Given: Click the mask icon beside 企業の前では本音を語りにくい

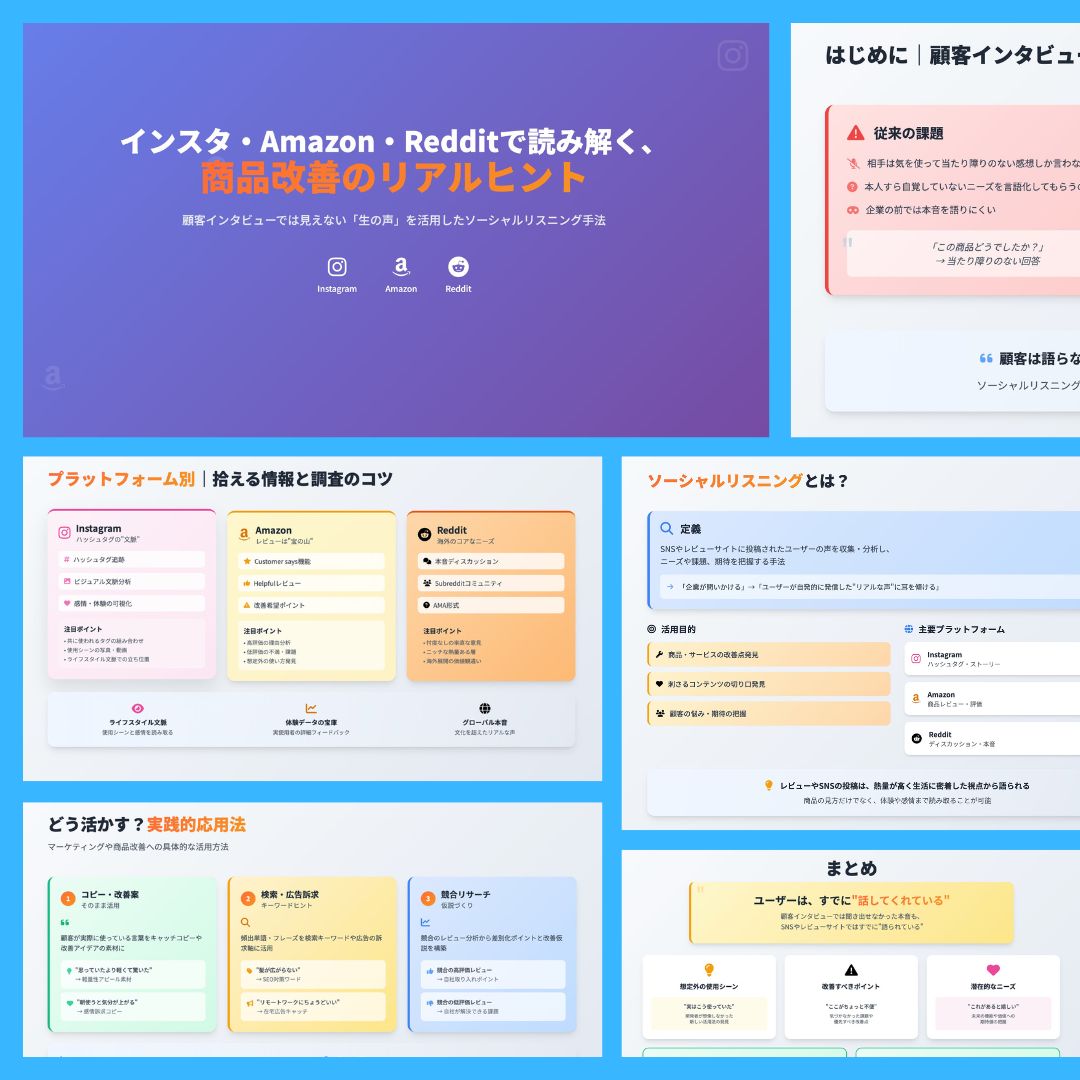Looking at the screenshot, I should click(x=853, y=210).
